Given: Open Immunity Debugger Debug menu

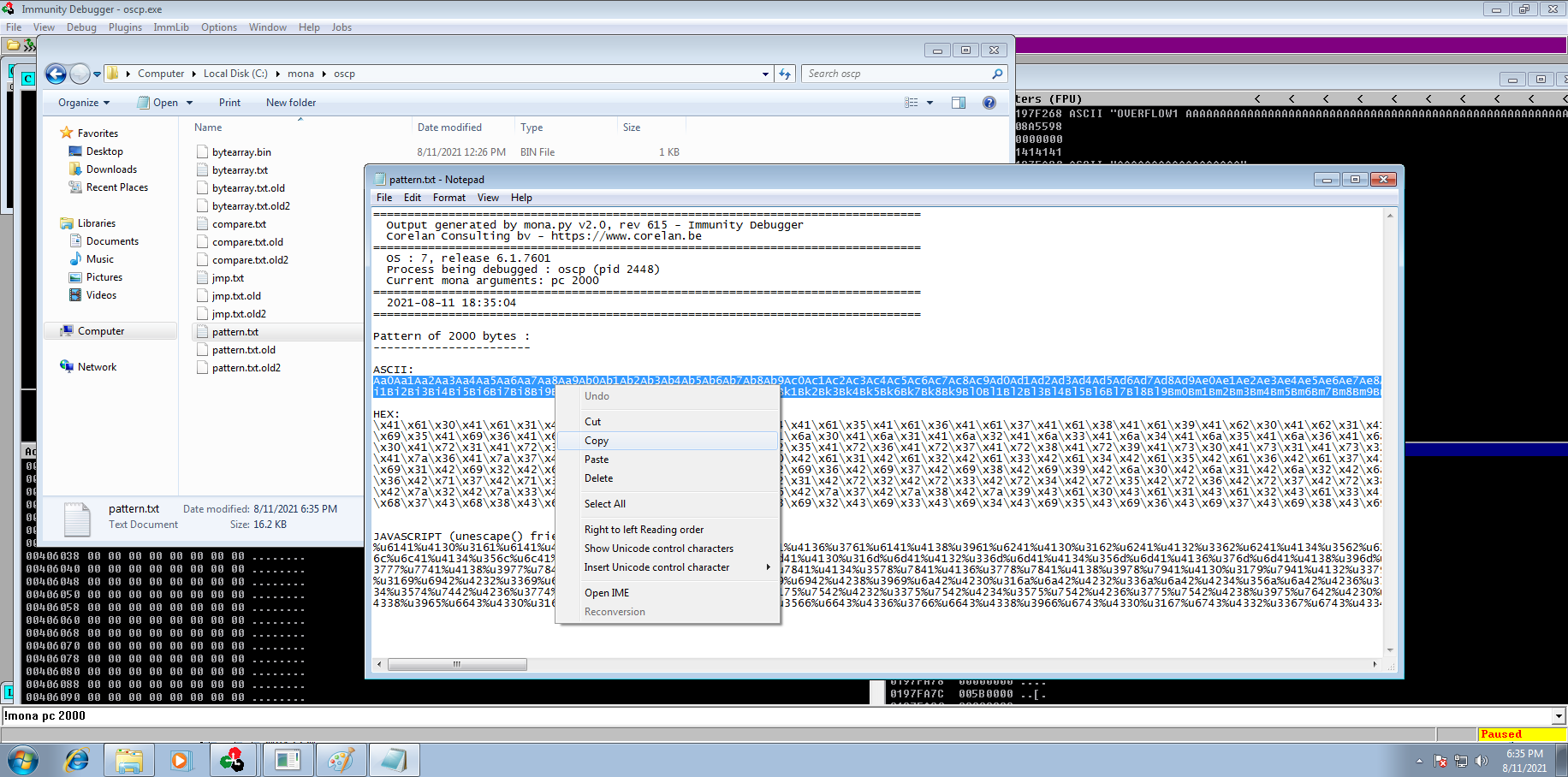Looking at the screenshot, I should click(81, 27).
